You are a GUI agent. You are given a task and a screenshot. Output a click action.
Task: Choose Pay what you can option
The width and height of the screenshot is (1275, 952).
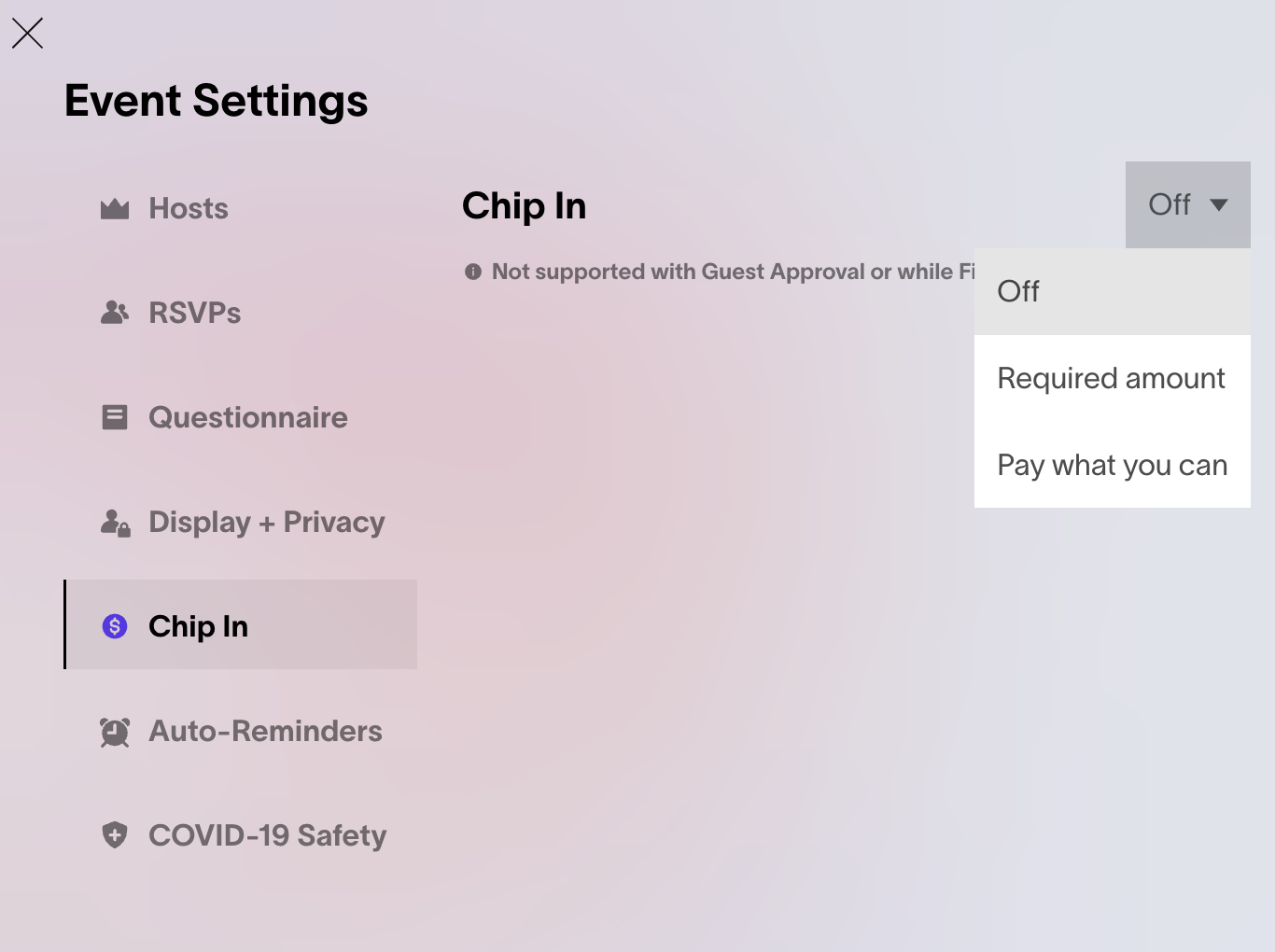coord(1113,465)
